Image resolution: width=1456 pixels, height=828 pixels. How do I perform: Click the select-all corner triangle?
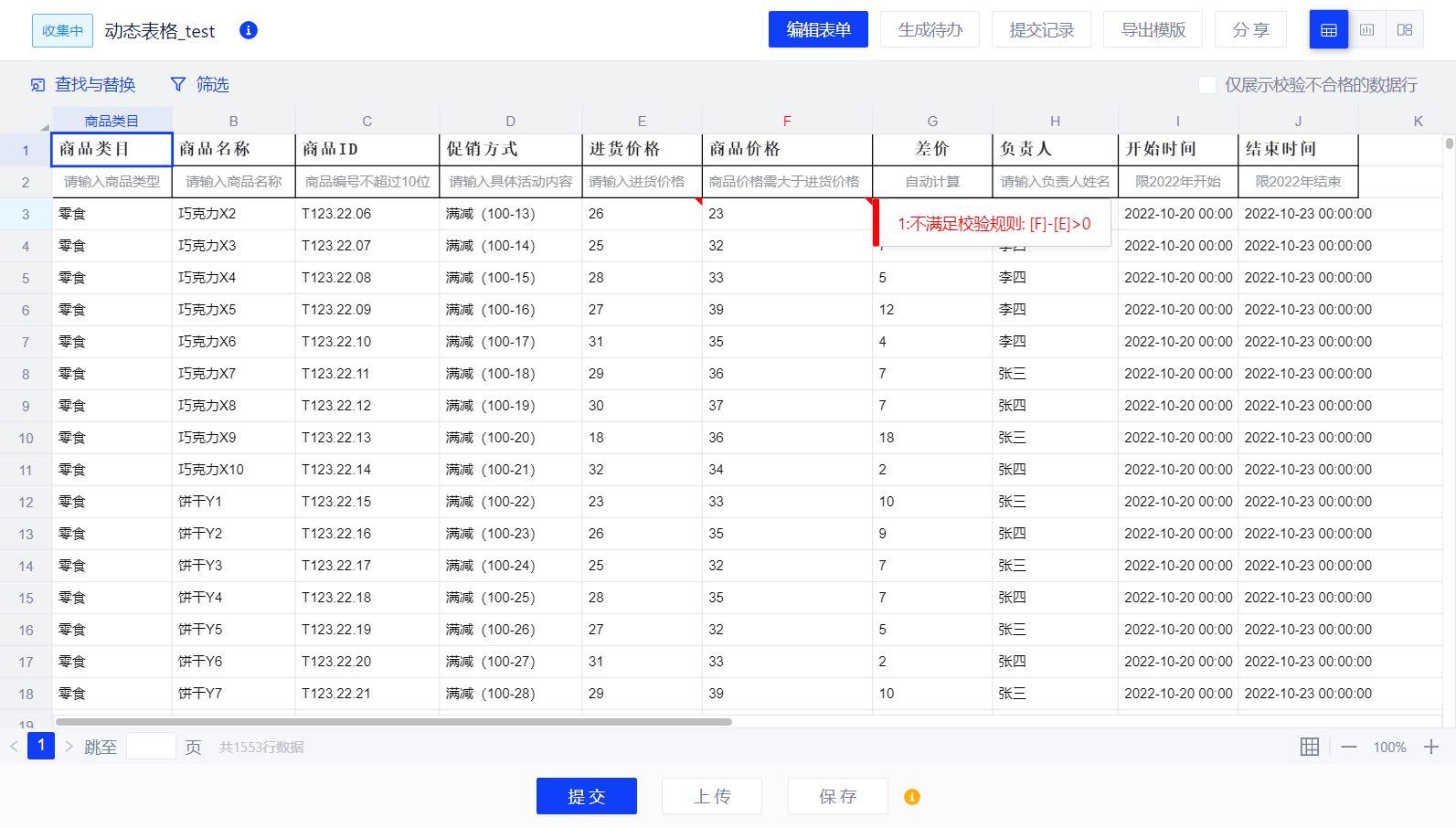(43, 125)
